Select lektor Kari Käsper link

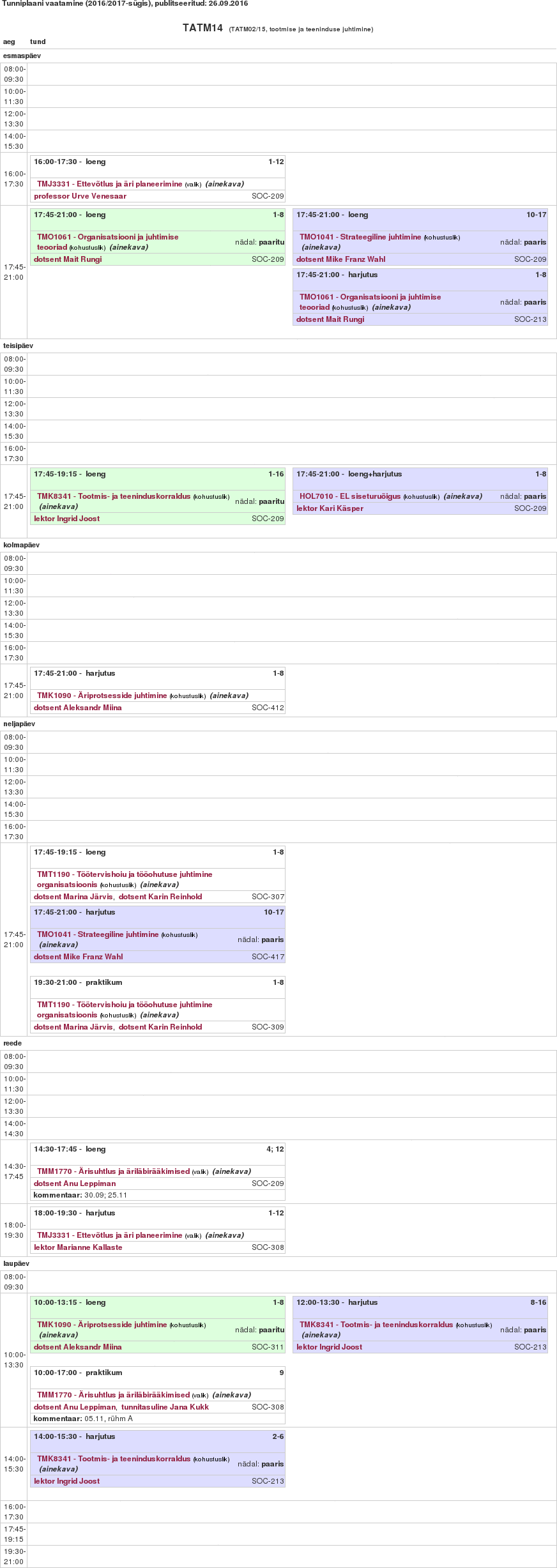click(x=330, y=508)
